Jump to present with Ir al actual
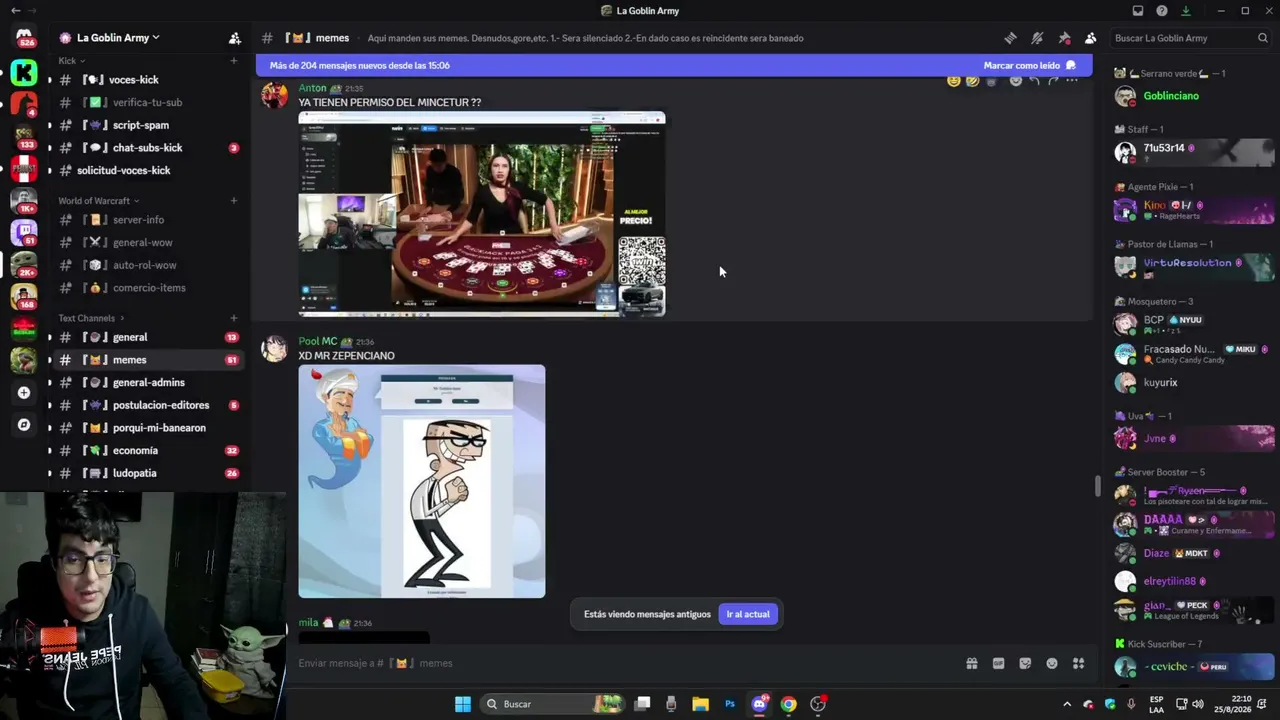This screenshot has width=1280, height=720. coord(748,614)
